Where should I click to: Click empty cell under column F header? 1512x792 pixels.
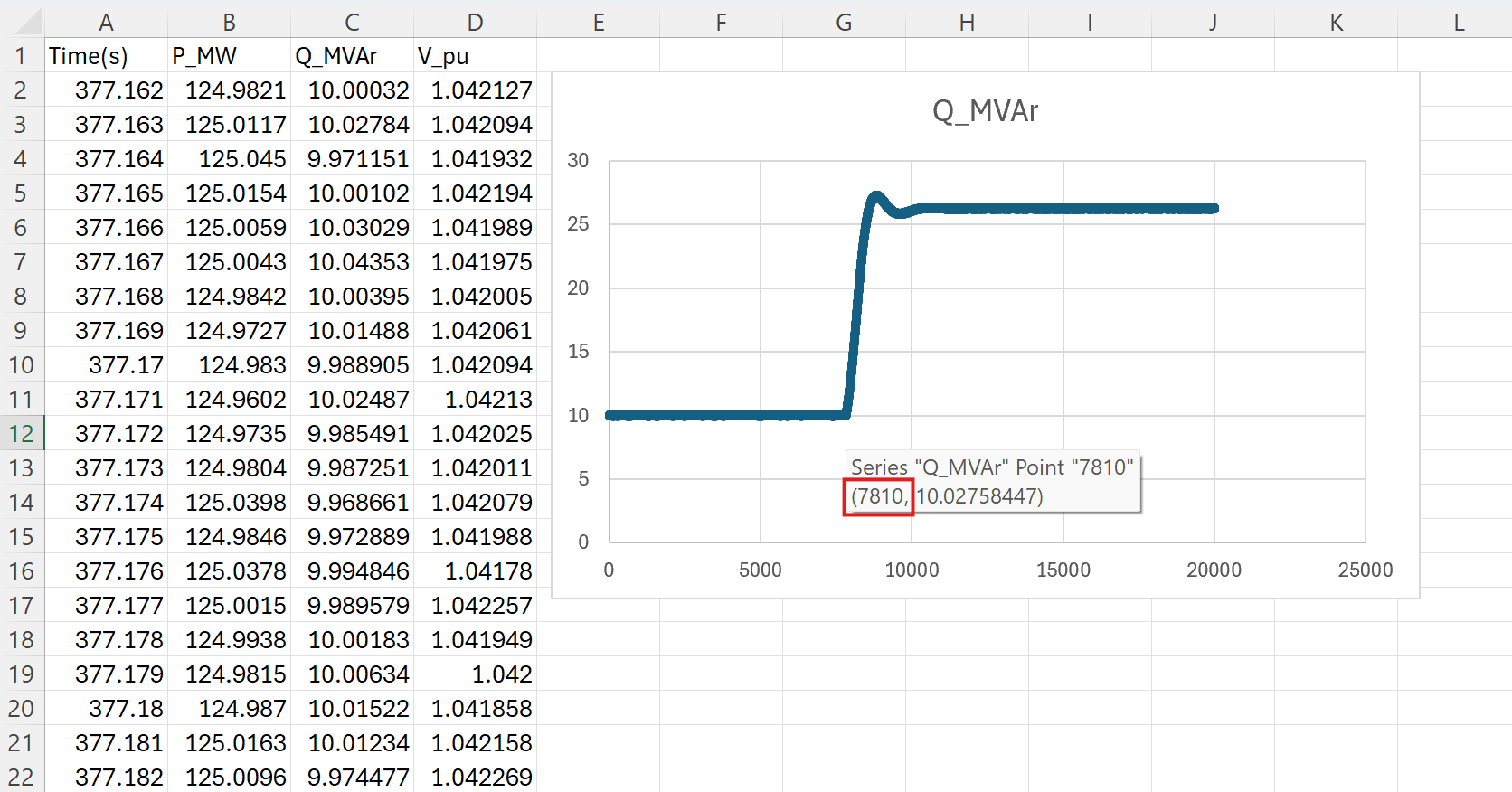[x=721, y=56]
